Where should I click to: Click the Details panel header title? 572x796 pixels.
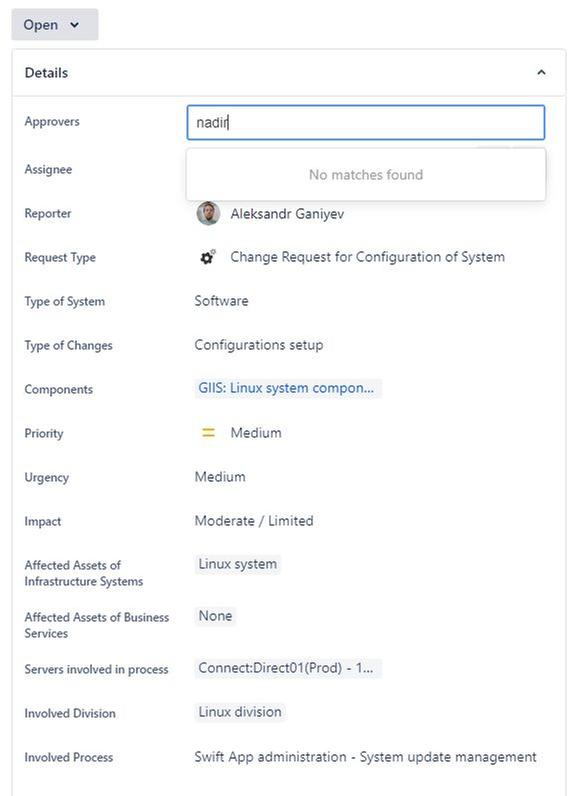[x=46, y=73]
